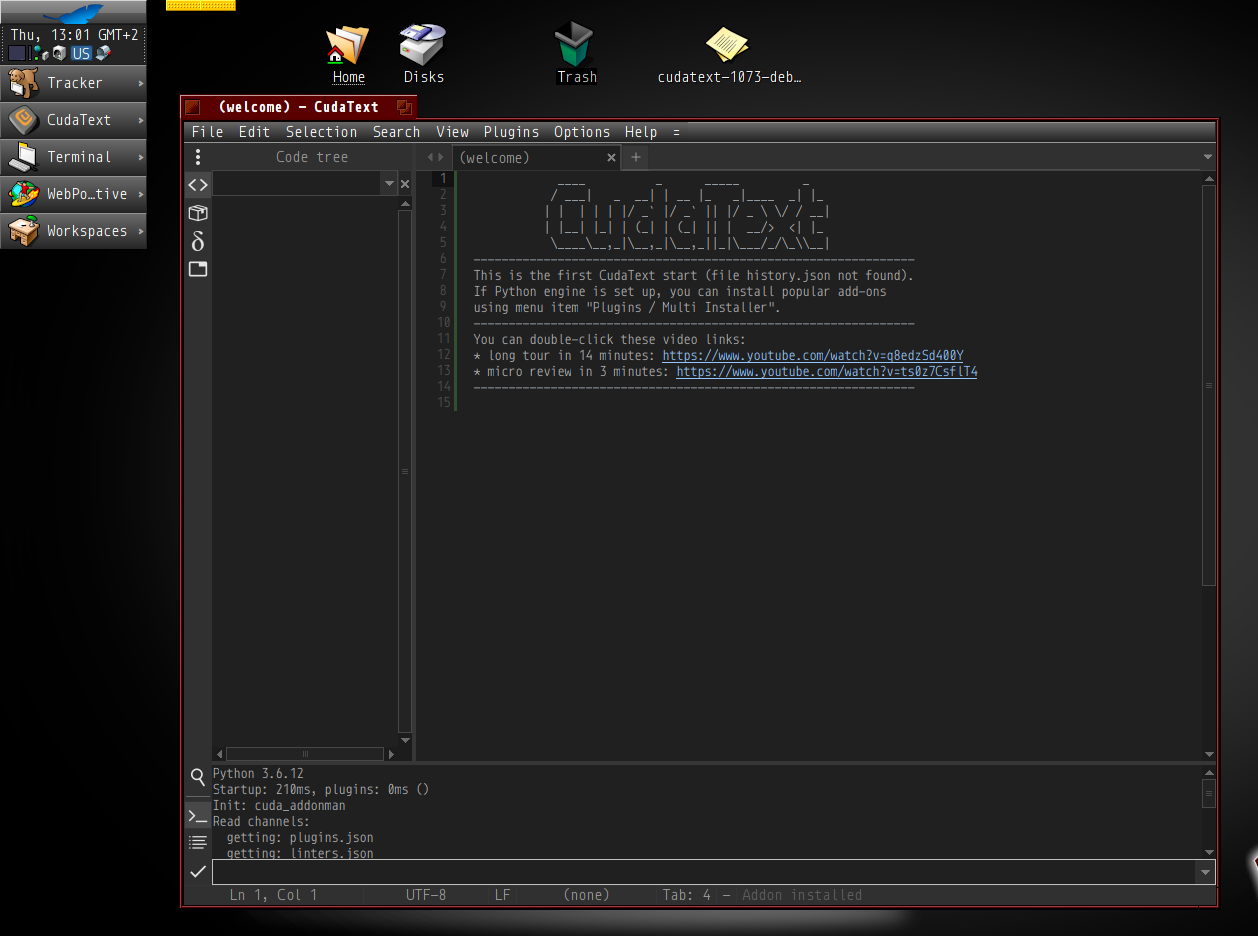Open the sidebar three-dot menu

tap(198, 157)
